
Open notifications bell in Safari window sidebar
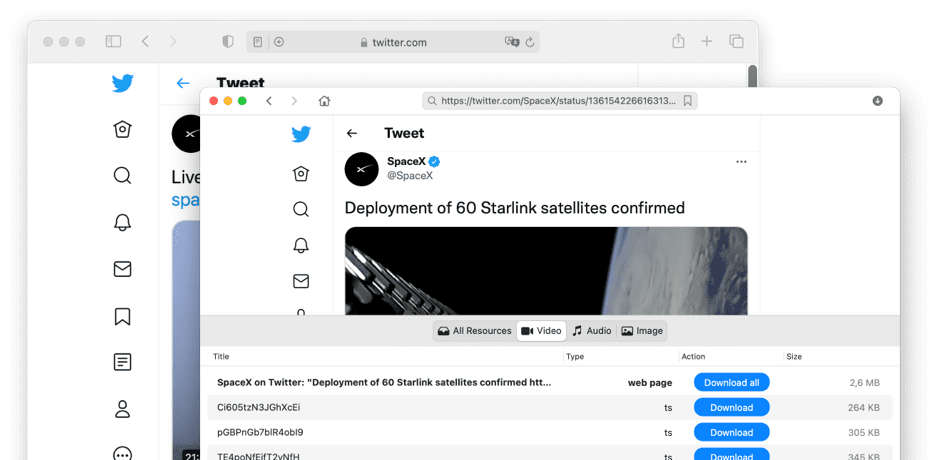coord(122,223)
